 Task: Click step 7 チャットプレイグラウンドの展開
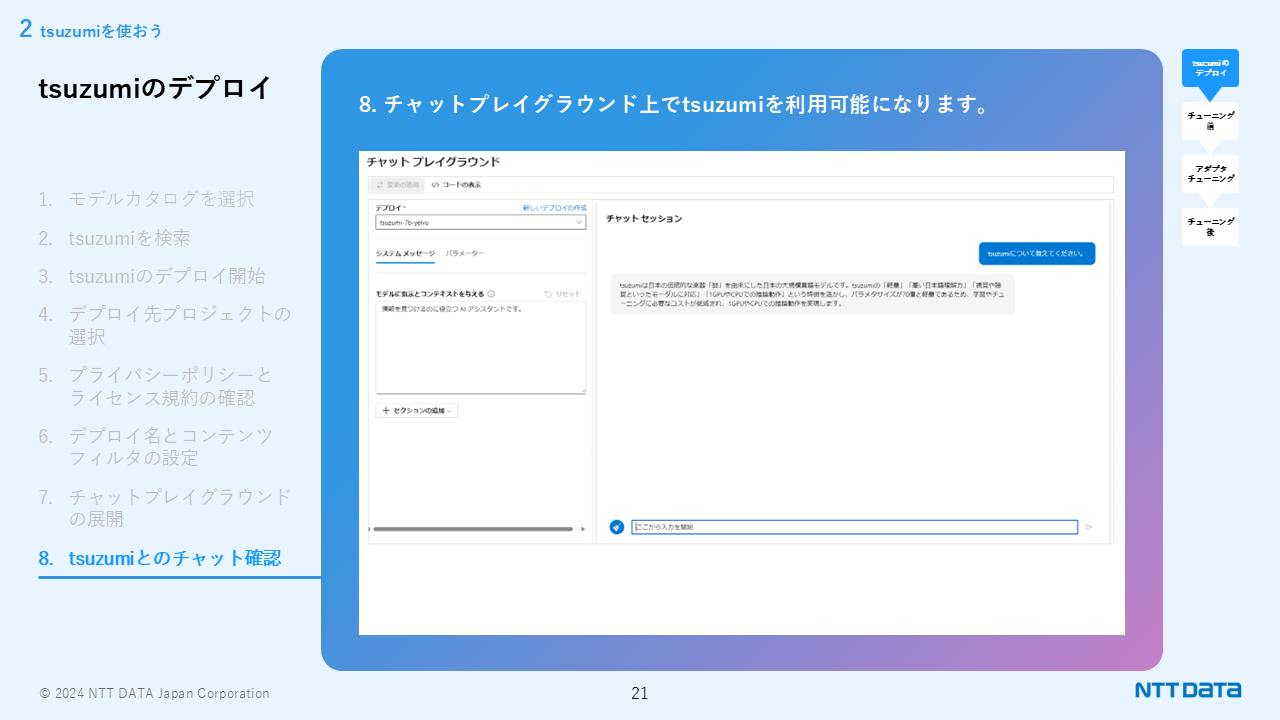(165, 508)
